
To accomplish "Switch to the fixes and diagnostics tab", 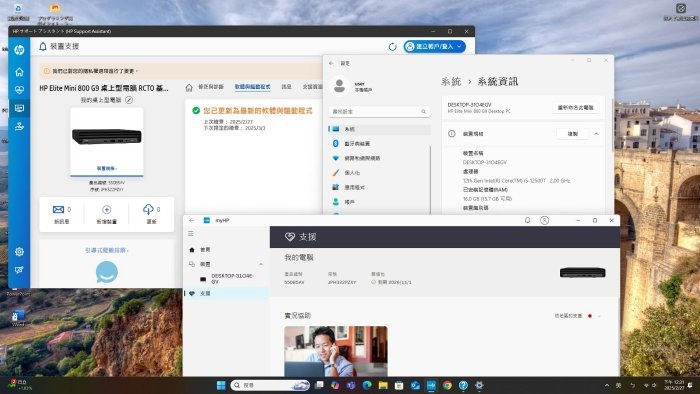I will (211, 87).
